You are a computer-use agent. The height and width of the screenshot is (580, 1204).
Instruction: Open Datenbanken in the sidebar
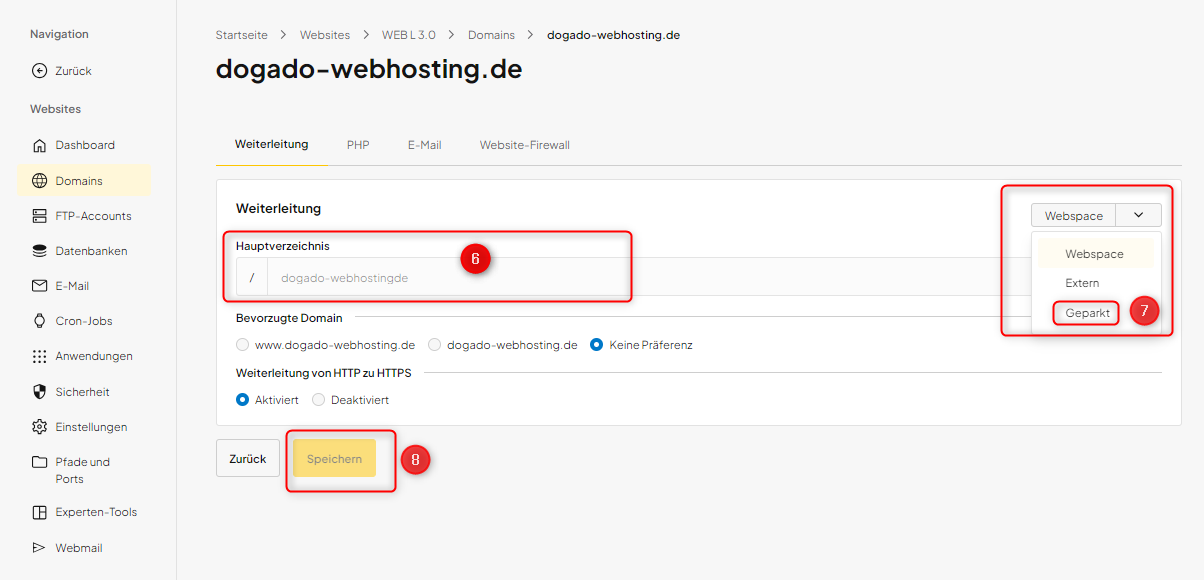(x=91, y=251)
